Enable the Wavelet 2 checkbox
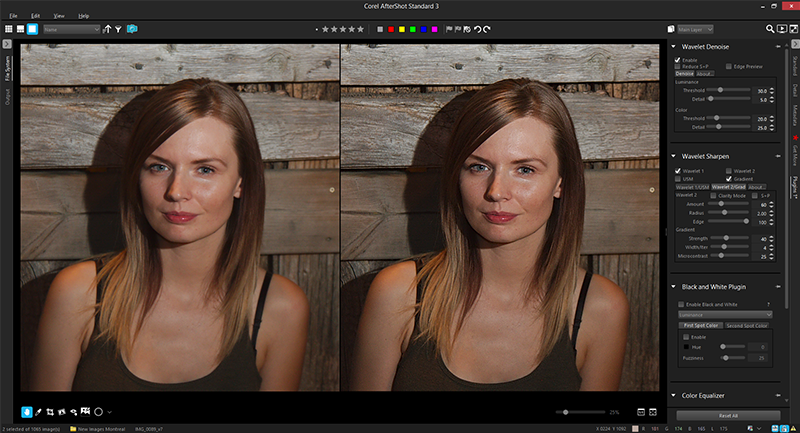The image size is (800, 433). (729, 171)
